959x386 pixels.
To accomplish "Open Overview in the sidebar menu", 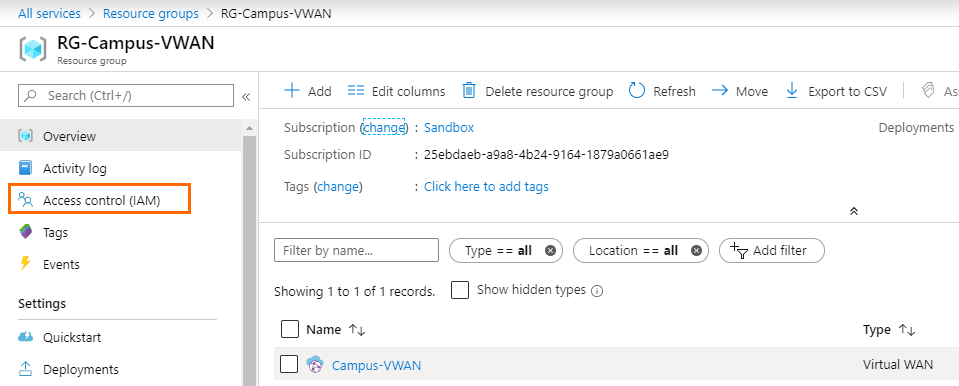I will pyautogui.click(x=120, y=136).
